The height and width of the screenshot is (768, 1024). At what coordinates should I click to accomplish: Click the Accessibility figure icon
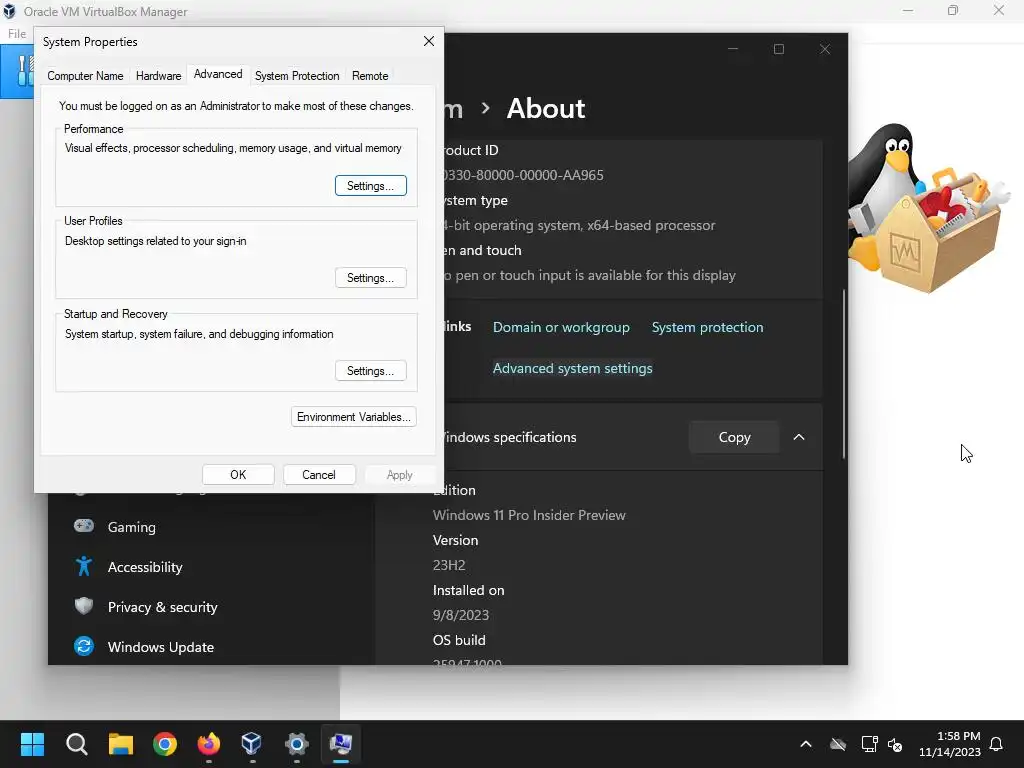pos(84,566)
